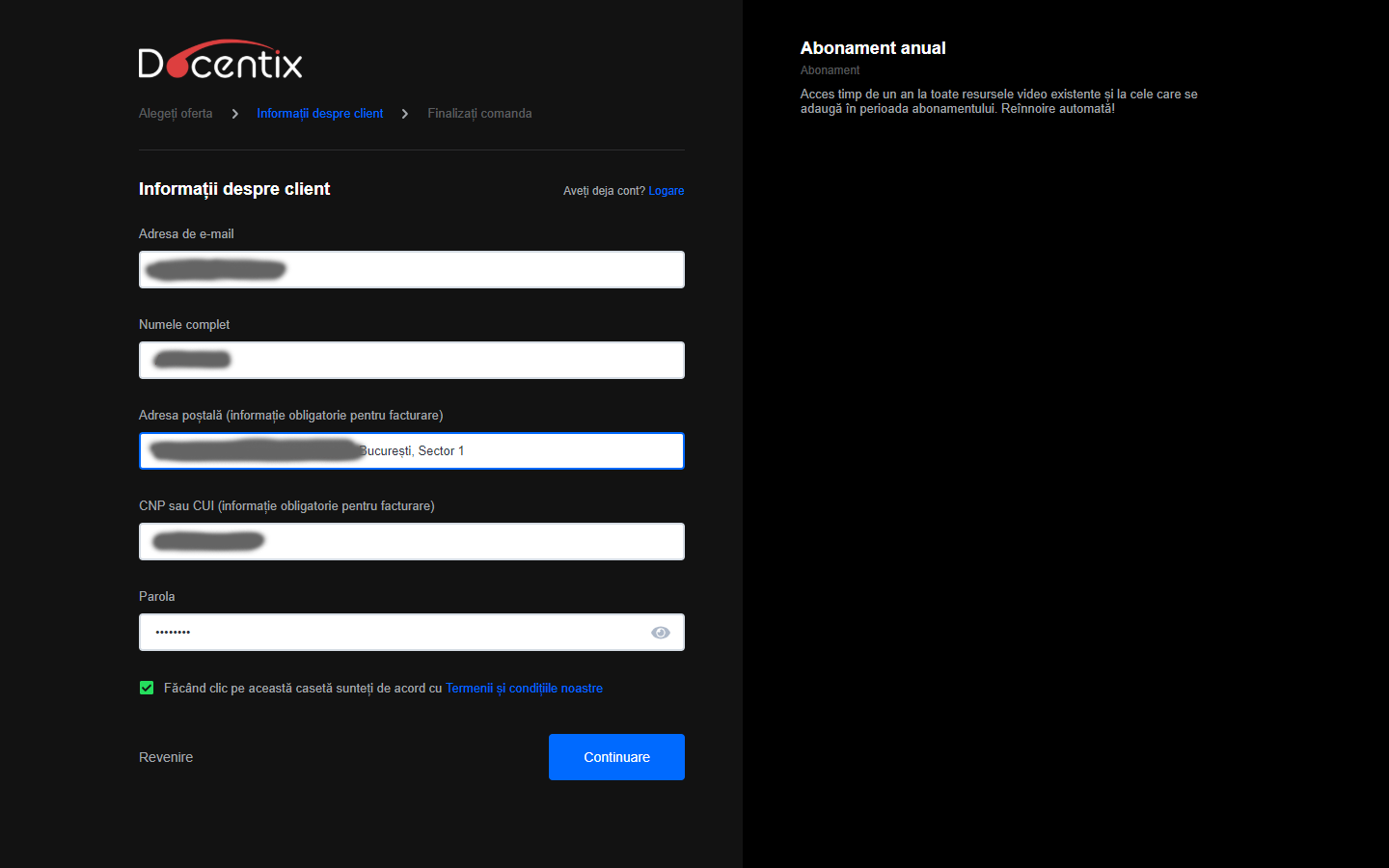Screen dimensions: 1389x868
Task: Open Termenii și condițiile noastre link
Action: [524, 689]
